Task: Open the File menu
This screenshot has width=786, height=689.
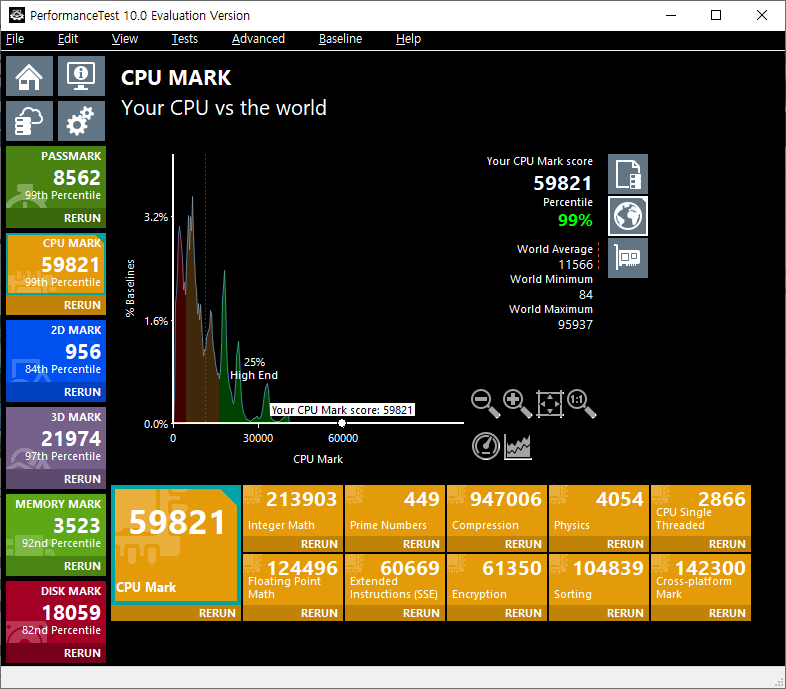Action: 15,39
